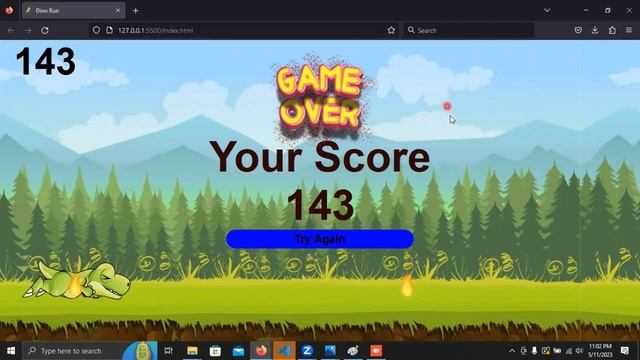Open the volume speaker tray icon
The width and height of the screenshot is (640, 360).
tap(579, 351)
